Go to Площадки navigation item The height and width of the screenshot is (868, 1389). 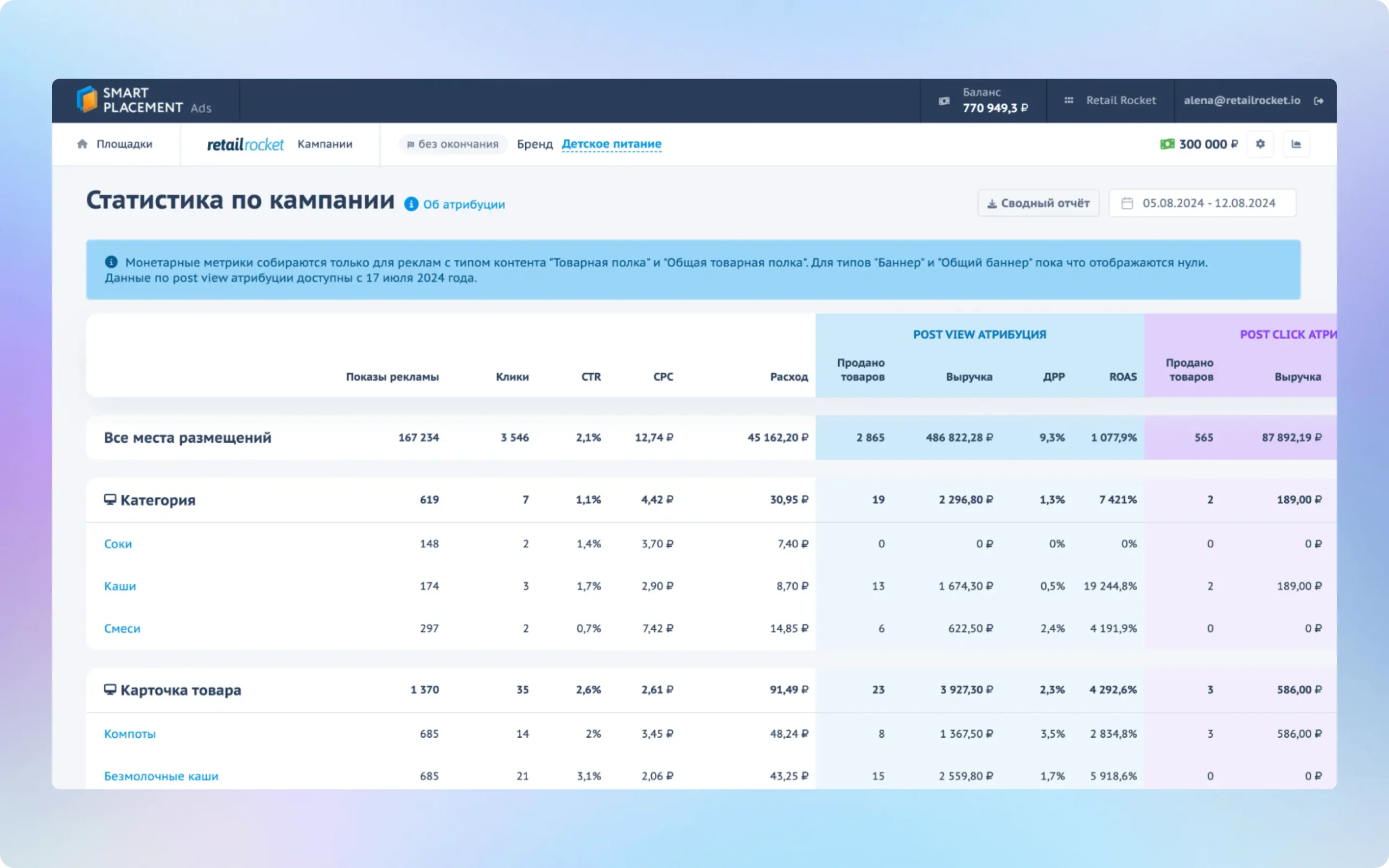coord(124,144)
